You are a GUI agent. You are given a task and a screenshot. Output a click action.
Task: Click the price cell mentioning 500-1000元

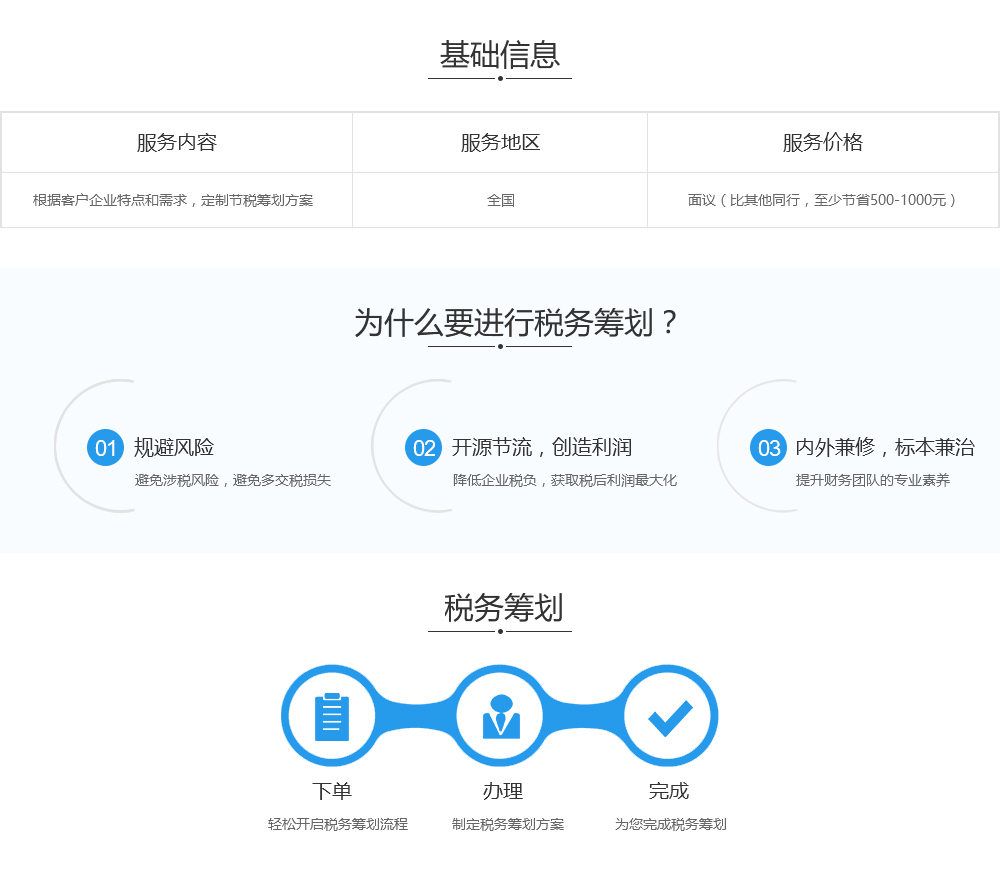pyautogui.click(x=823, y=200)
